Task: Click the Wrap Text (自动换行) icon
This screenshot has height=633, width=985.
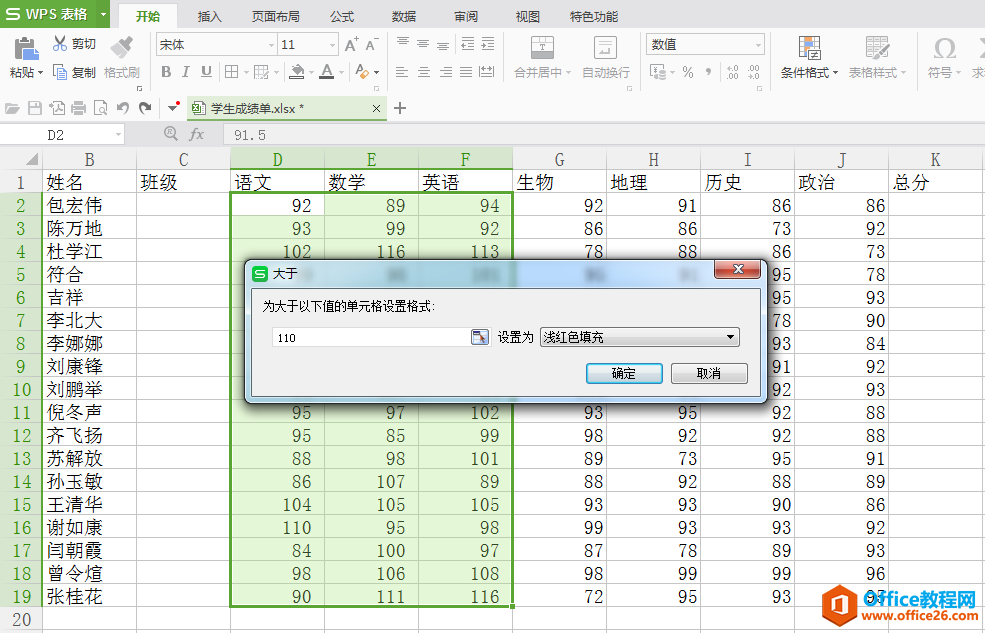Action: (x=605, y=48)
